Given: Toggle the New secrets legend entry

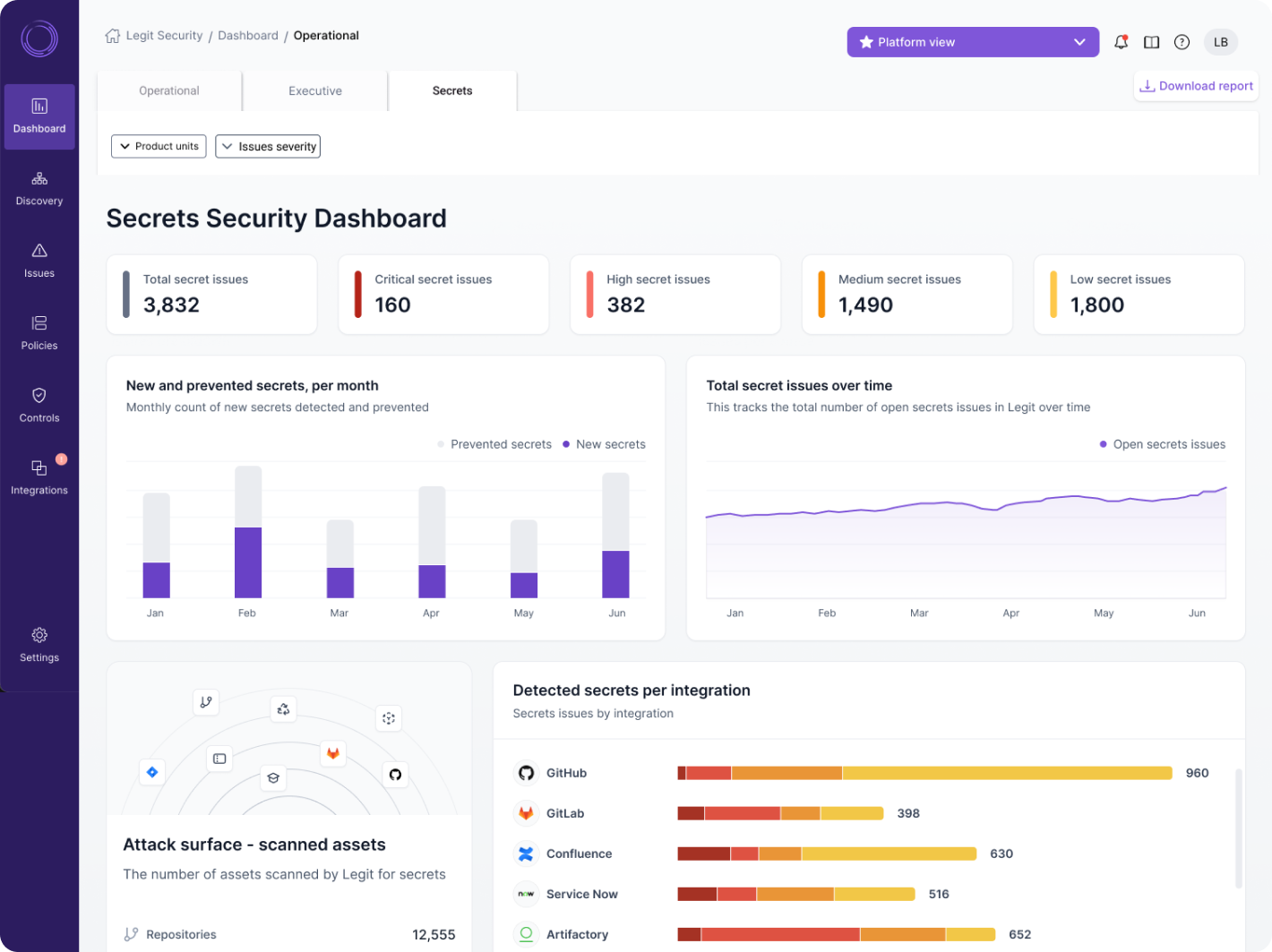Looking at the screenshot, I should [604, 444].
